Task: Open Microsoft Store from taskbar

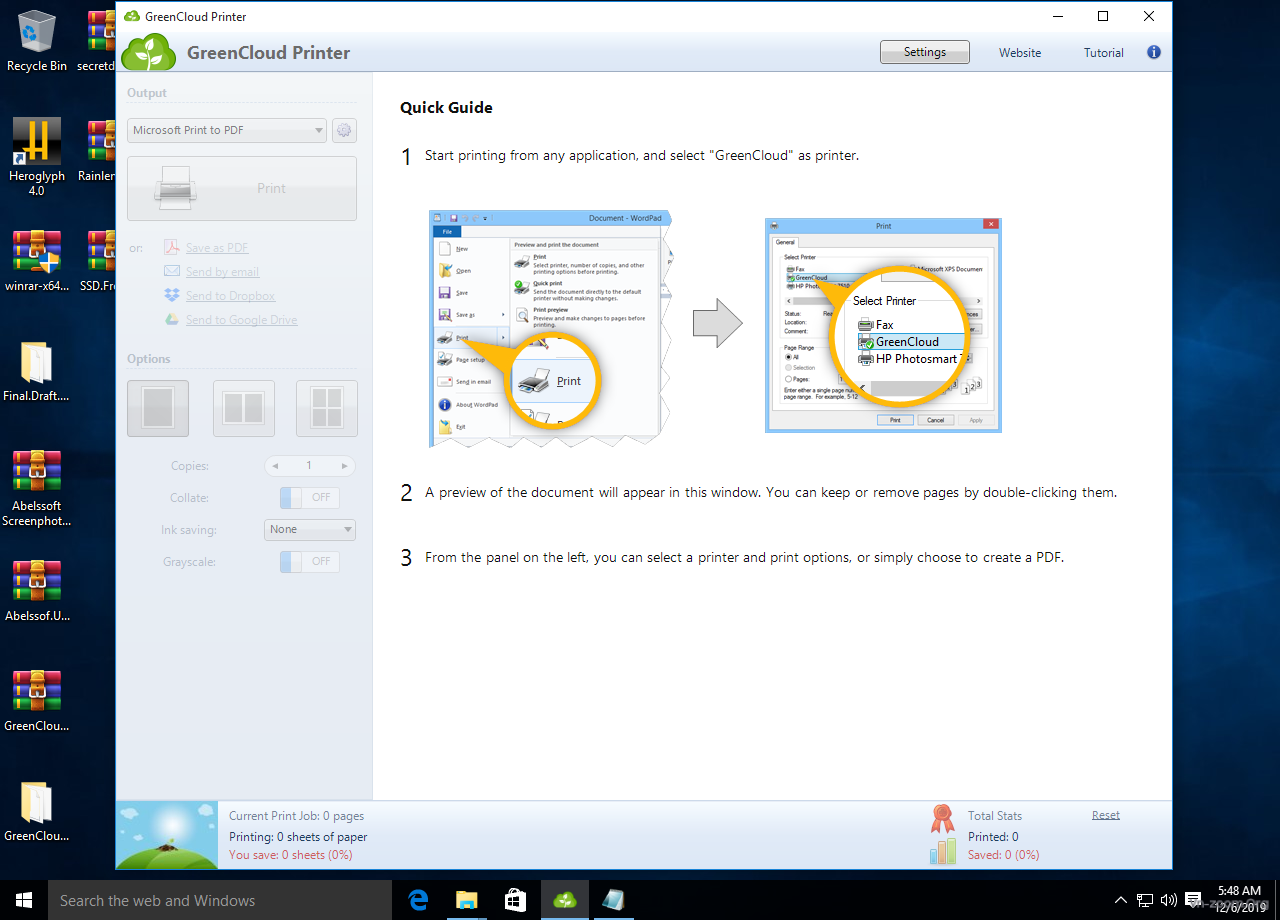Action: [516, 900]
